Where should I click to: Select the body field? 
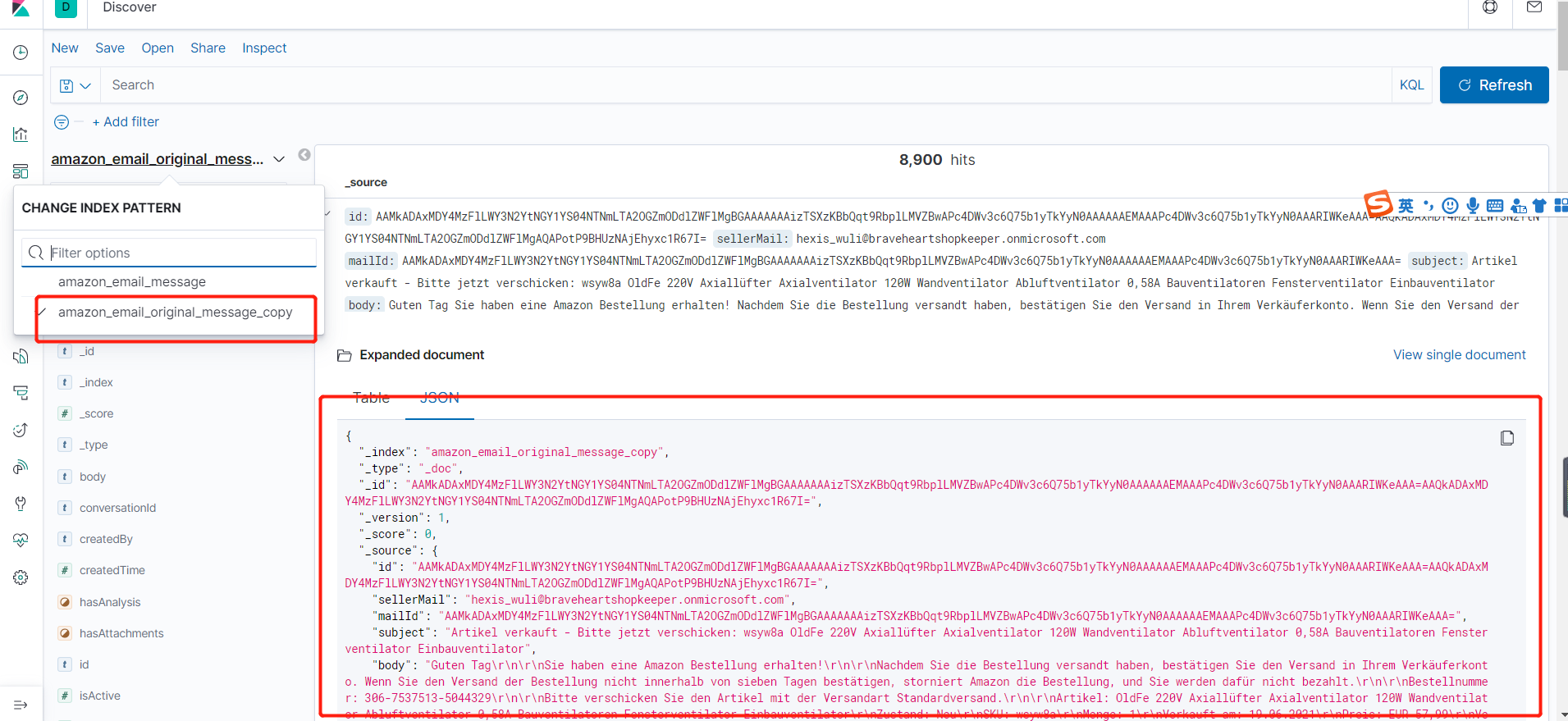[x=93, y=477]
